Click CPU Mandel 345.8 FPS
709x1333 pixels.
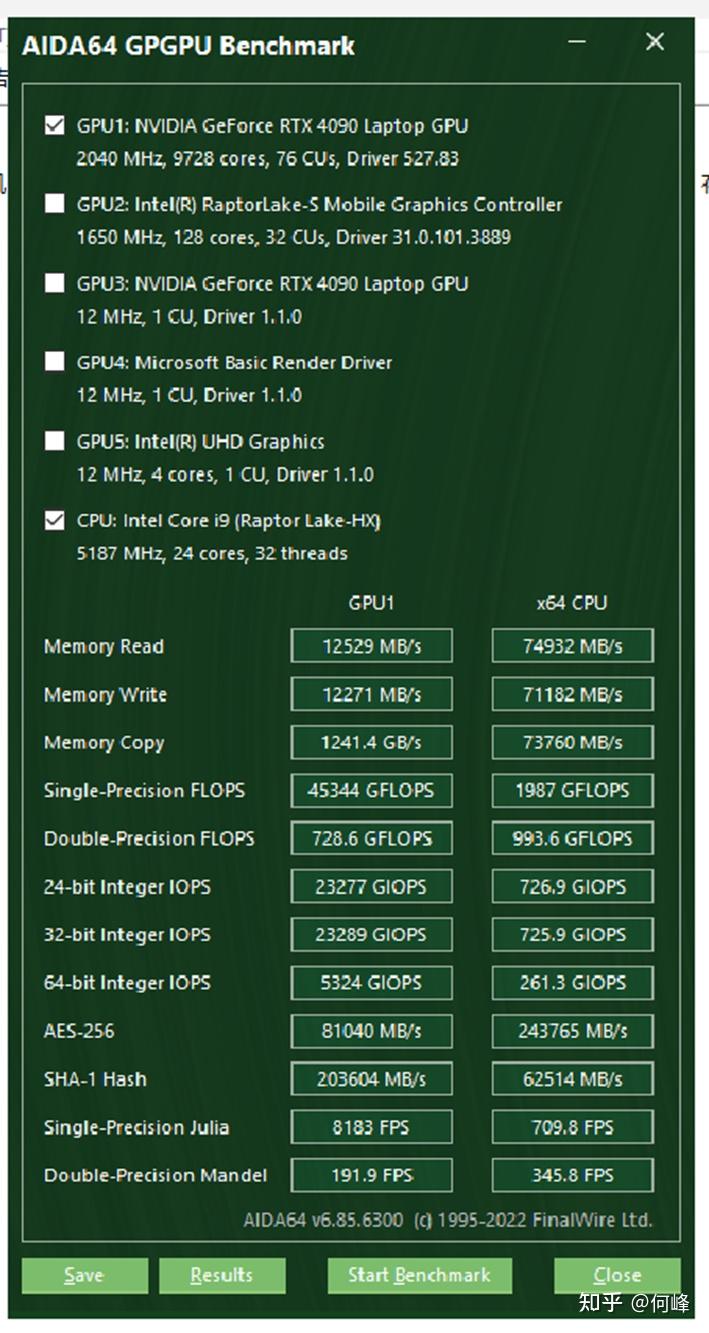coord(572,1174)
